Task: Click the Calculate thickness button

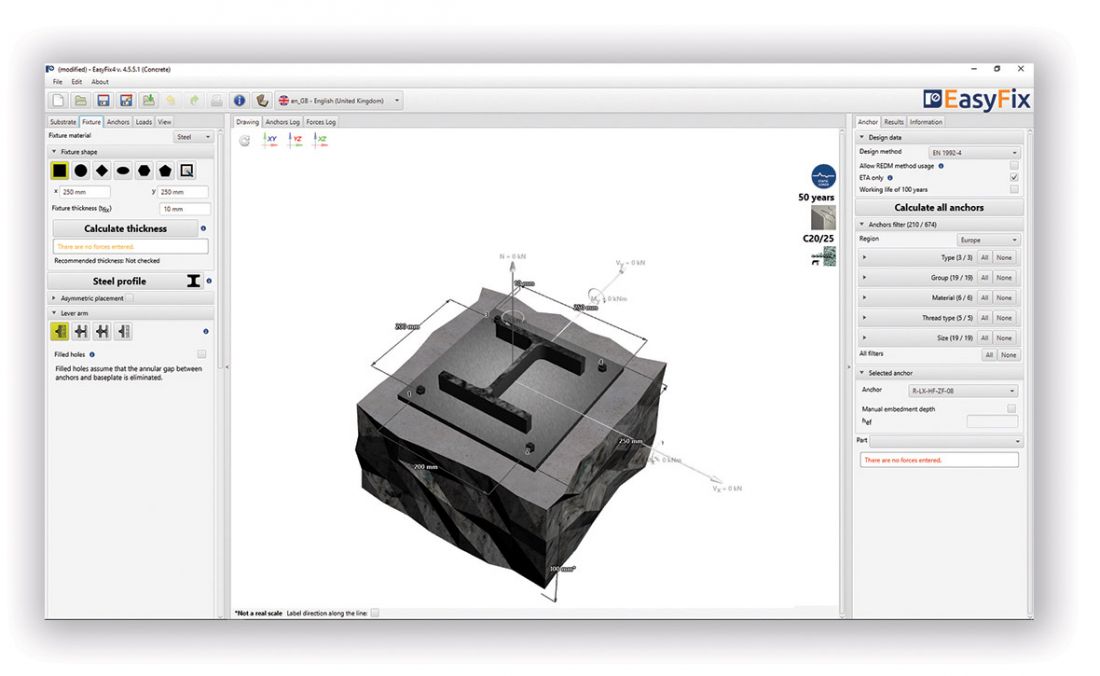Action: pyautogui.click(x=125, y=229)
